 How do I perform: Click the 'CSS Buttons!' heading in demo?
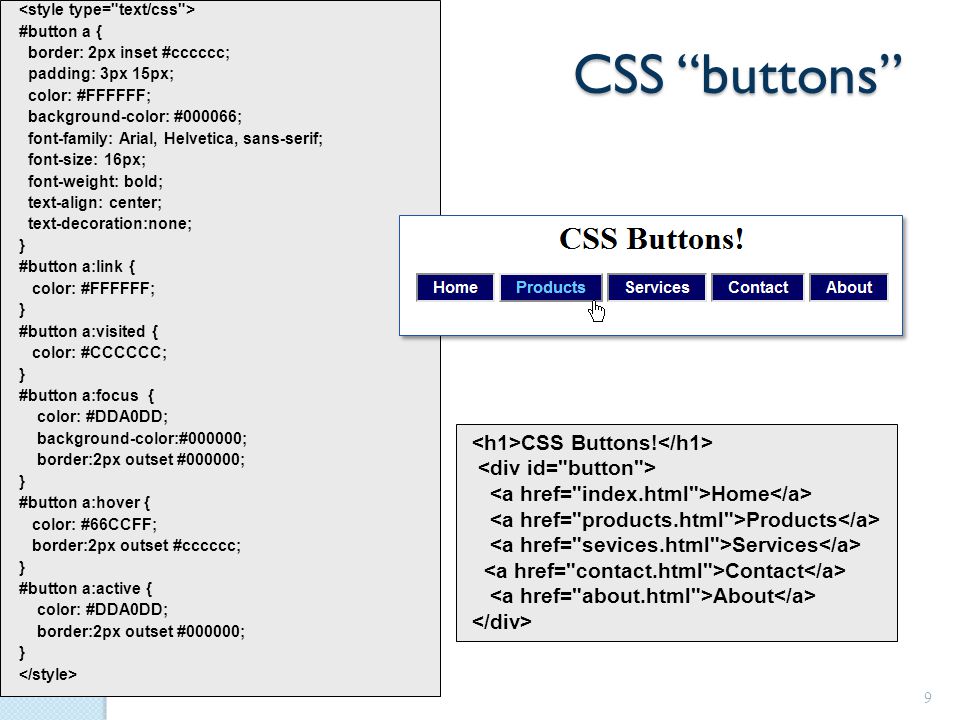pos(651,239)
